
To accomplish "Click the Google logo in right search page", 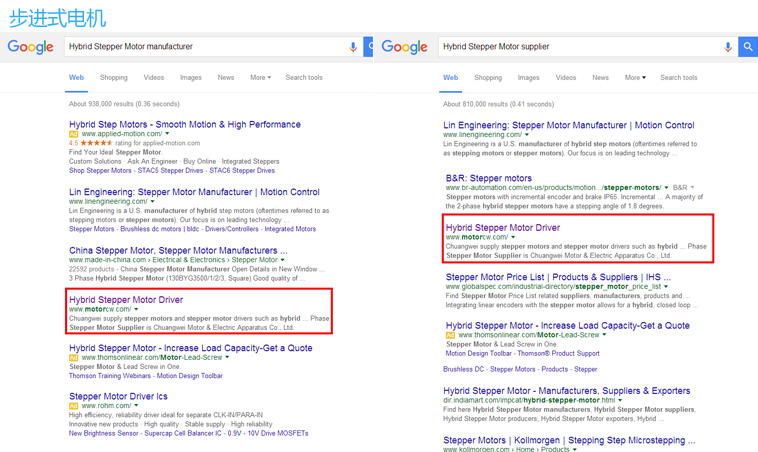I will pyautogui.click(x=405, y=47).
